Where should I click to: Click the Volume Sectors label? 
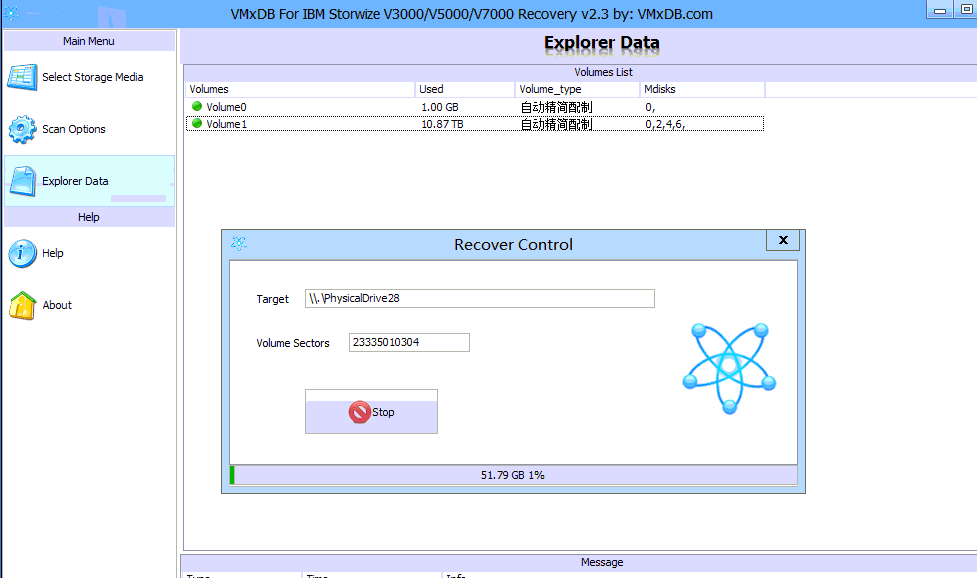[293, 343]
